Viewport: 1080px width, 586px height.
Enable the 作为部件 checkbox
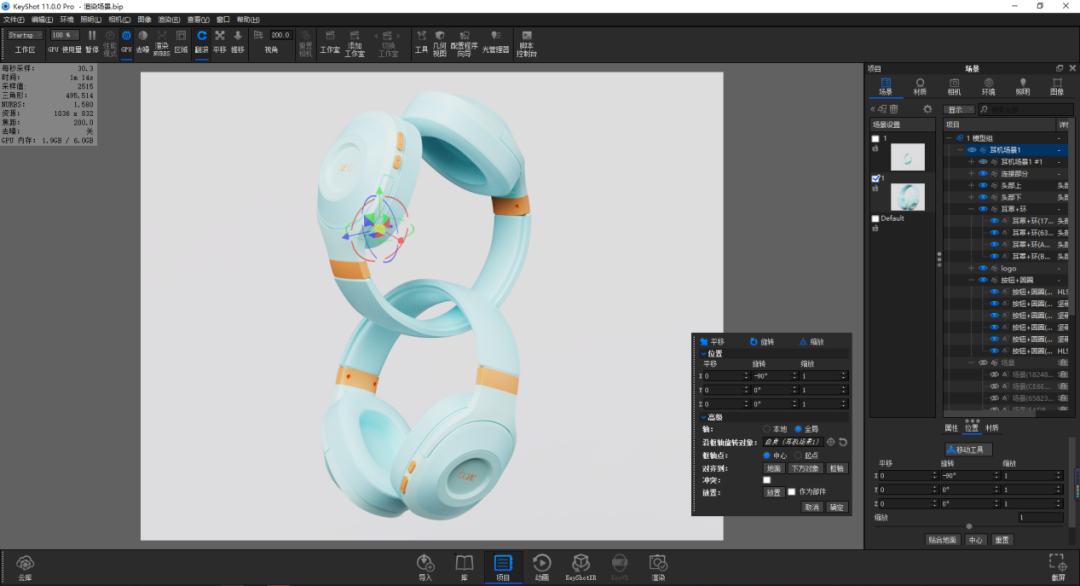tap(791, 492)
